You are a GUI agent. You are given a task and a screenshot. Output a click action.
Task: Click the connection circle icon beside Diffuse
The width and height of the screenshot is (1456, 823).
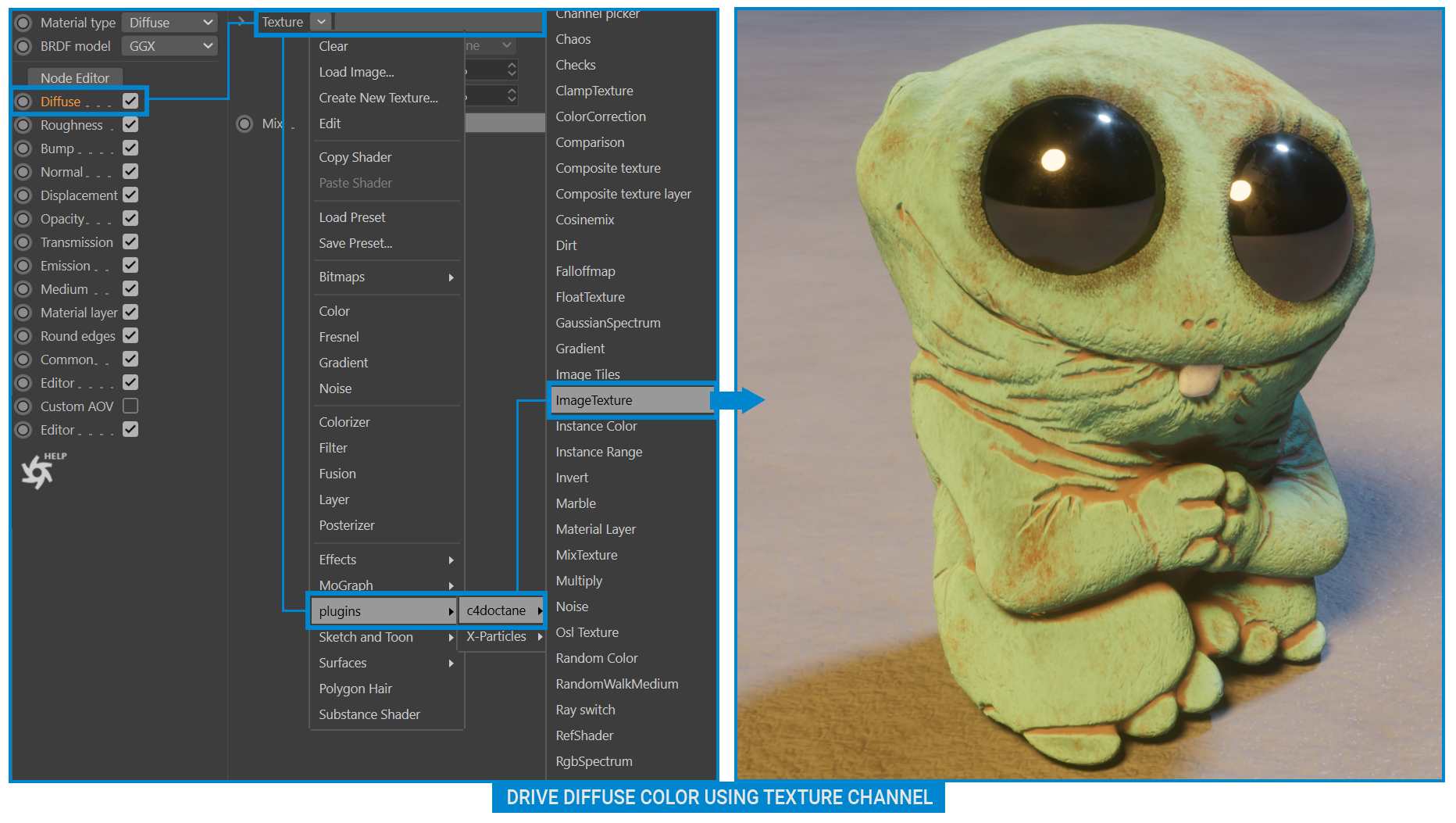pos(23,102)
